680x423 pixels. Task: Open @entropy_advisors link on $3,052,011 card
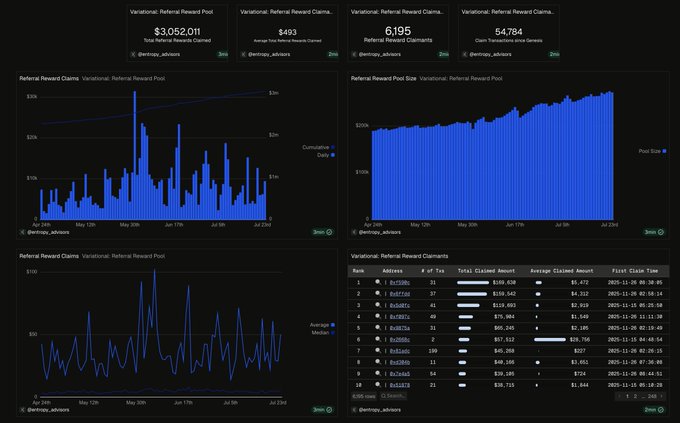(x=159, y=54)
